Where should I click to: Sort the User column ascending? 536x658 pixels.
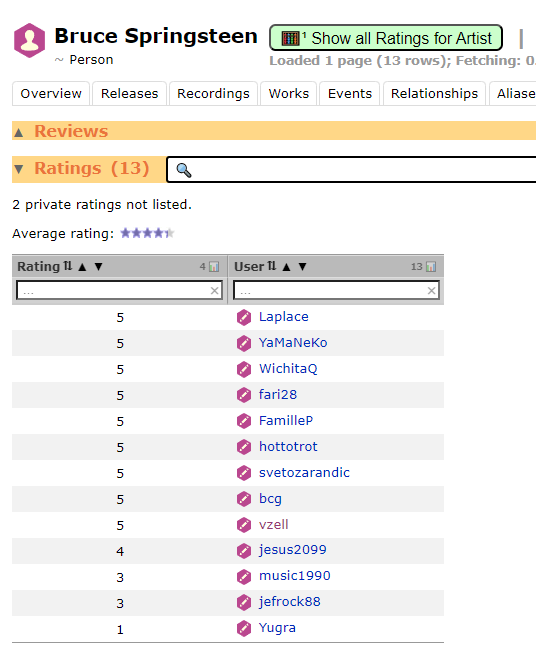(x=286, y=267)
